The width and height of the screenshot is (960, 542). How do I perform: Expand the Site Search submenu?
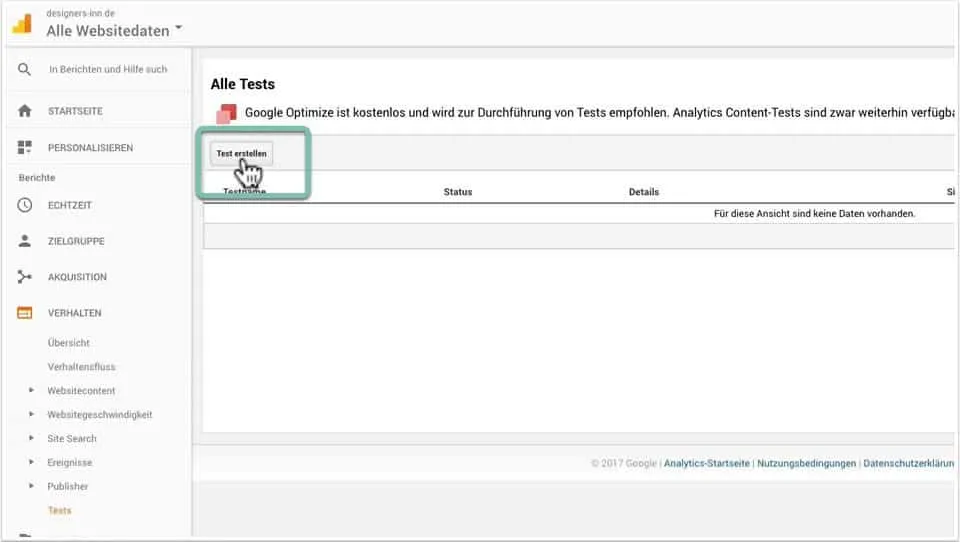tap(32, 439)
